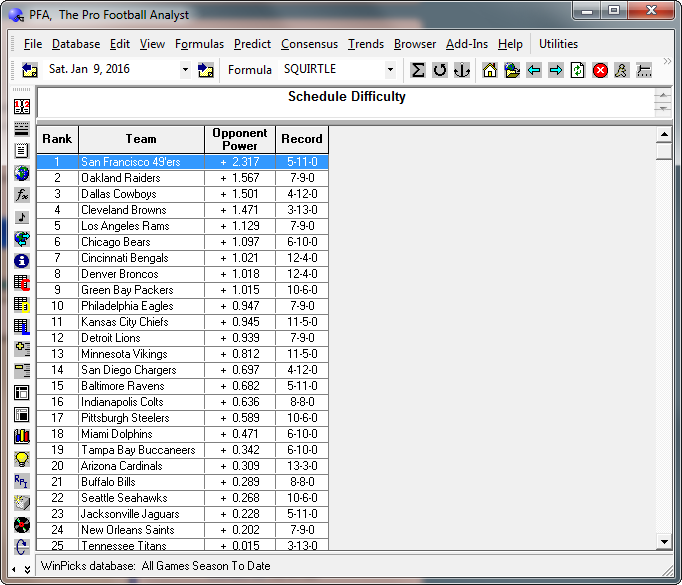
Task: Select the Dallas Cowboys team cell
Action: (141, 194)
